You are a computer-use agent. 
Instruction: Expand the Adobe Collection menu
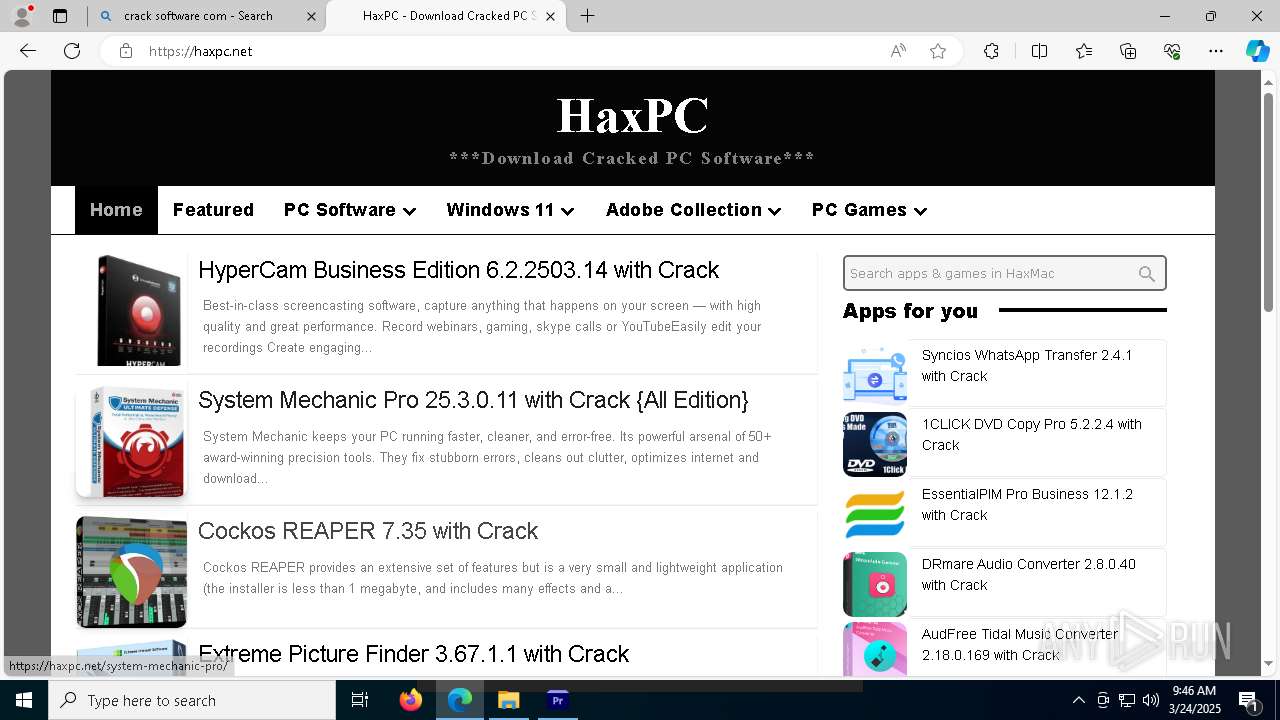coord(693,210)
